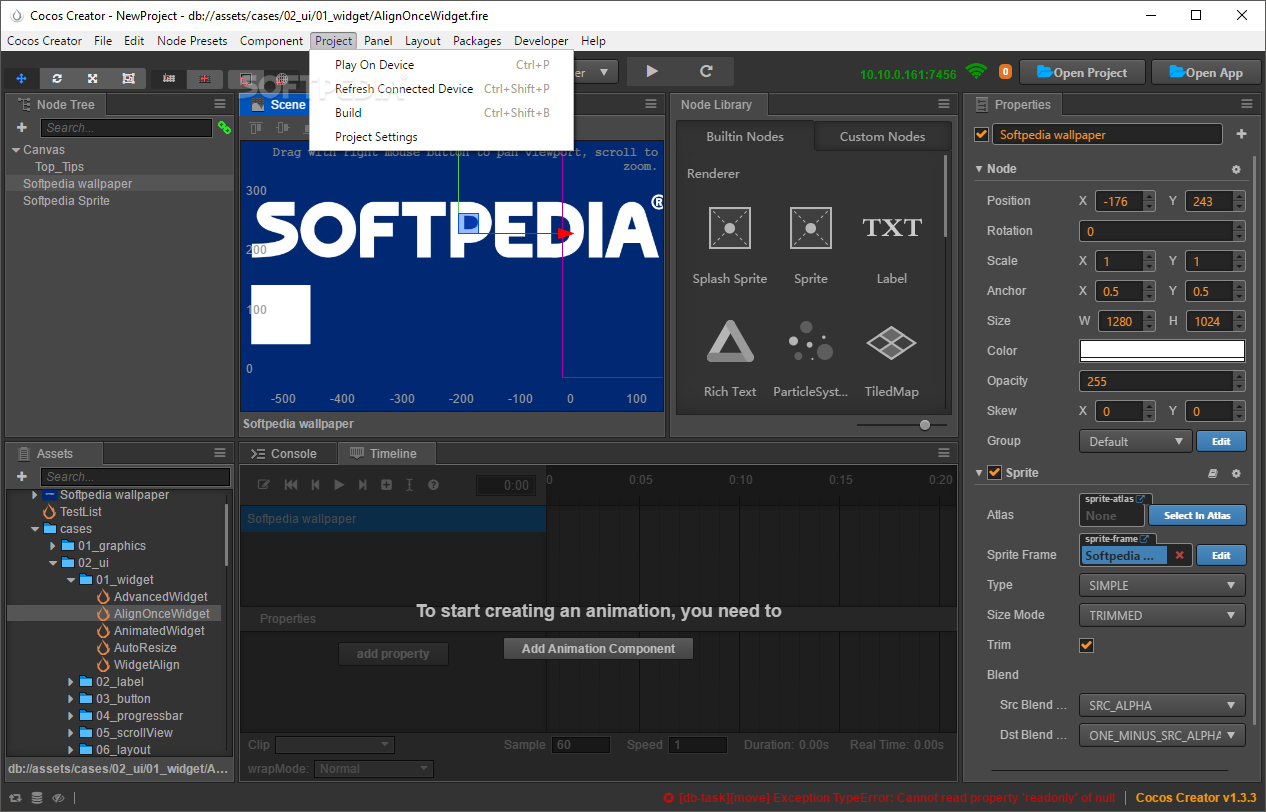Switch to the Console tab

click(285, 454)
